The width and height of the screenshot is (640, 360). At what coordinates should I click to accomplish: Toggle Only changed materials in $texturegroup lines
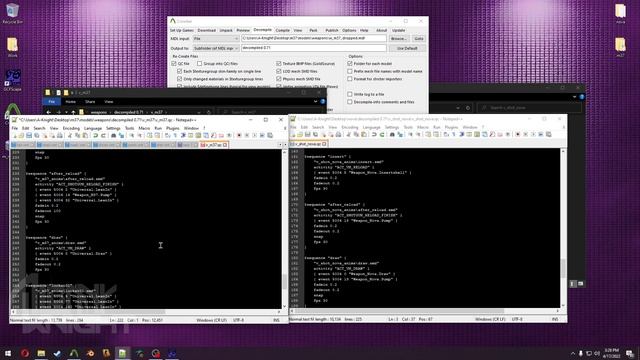pos(180,79)
